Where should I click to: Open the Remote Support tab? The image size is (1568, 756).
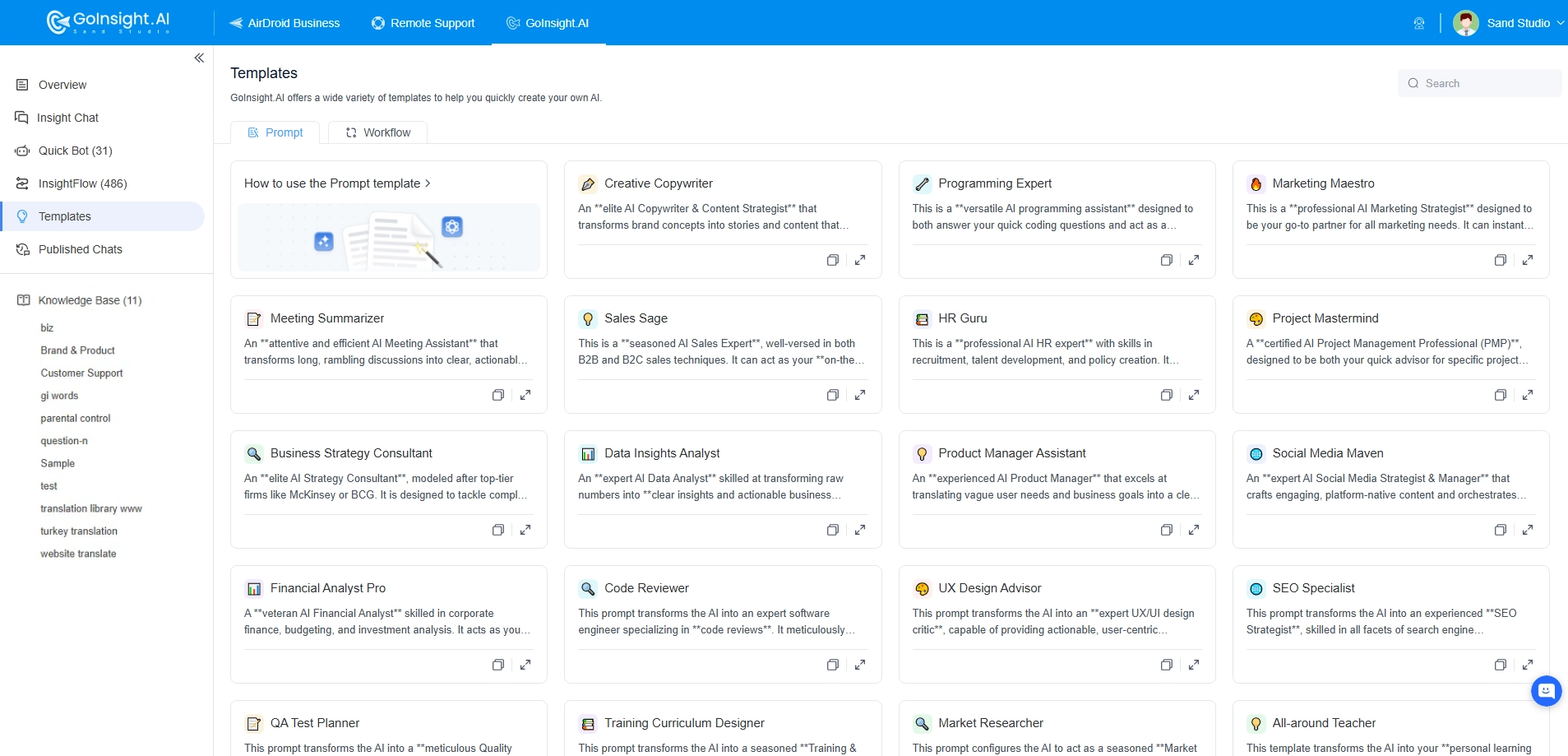pos(423,23)
